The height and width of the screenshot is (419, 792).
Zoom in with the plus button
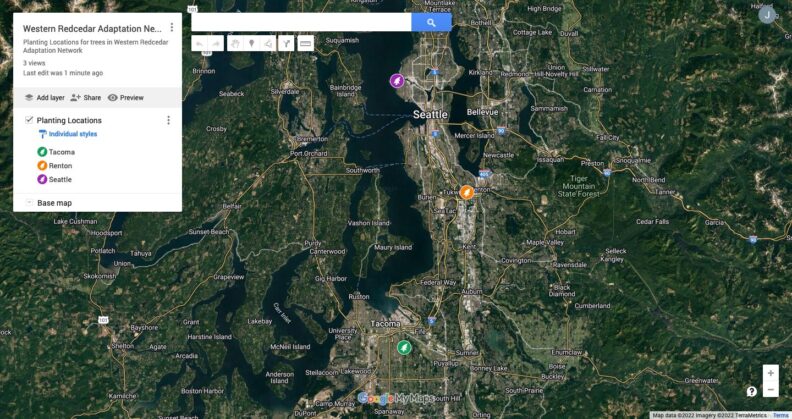(x=770, y=373)
